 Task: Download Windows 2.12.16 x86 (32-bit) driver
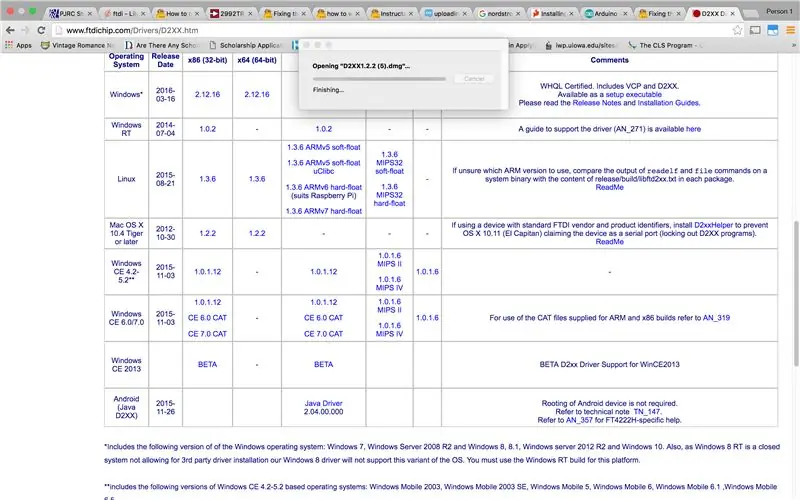pyautogui.click(x=207, y=94)
